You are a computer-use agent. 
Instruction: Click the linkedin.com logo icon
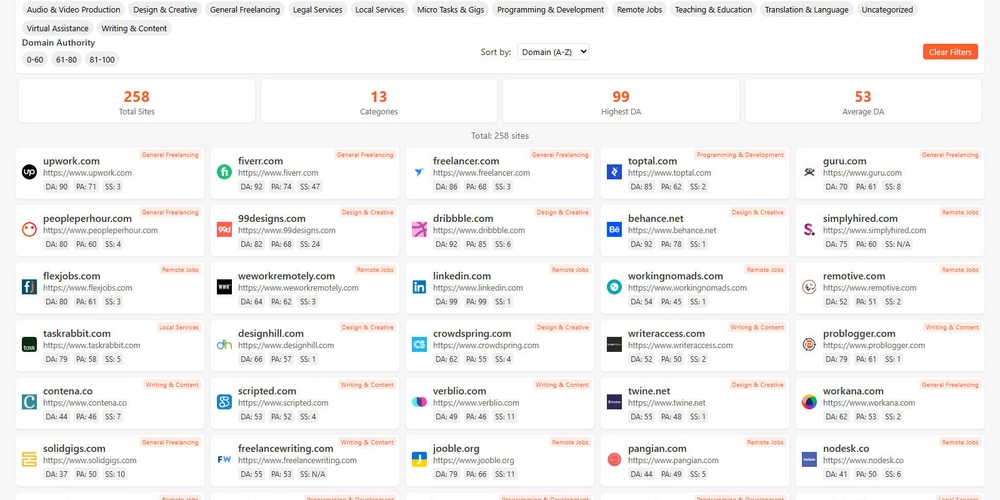point(419,287)
